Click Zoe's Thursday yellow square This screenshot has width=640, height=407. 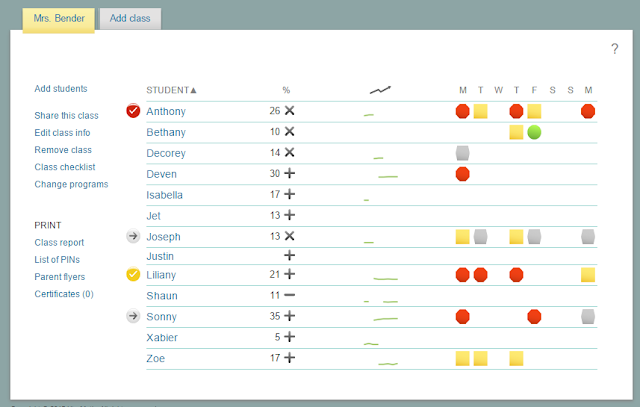(516, 358)
